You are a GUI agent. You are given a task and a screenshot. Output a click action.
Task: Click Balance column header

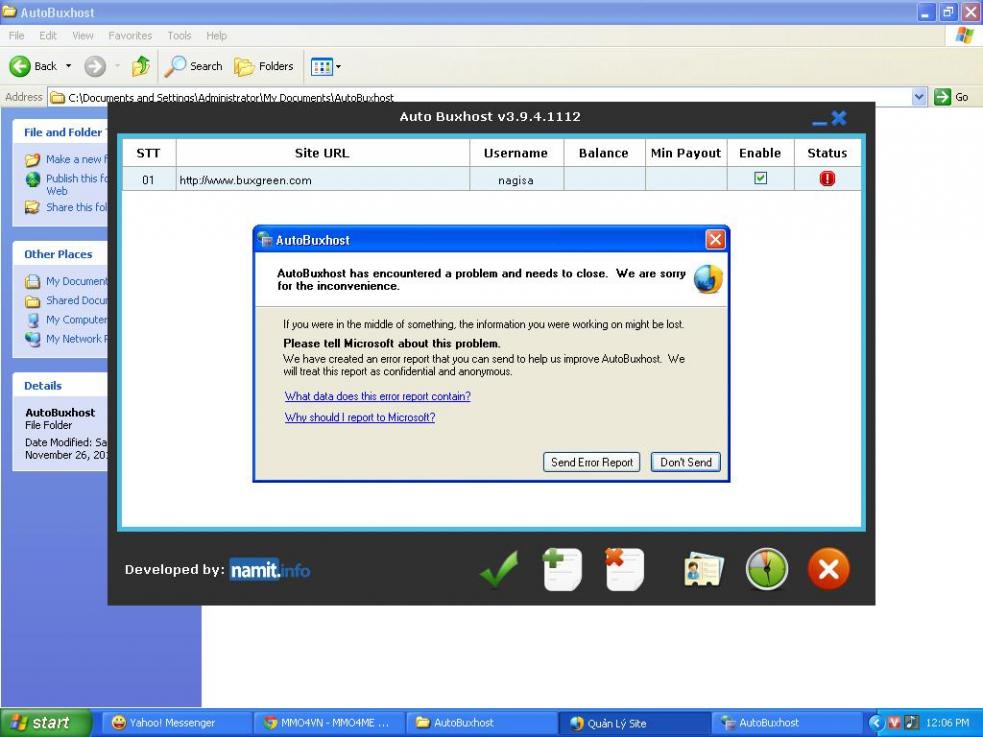[x=604, y=153]
